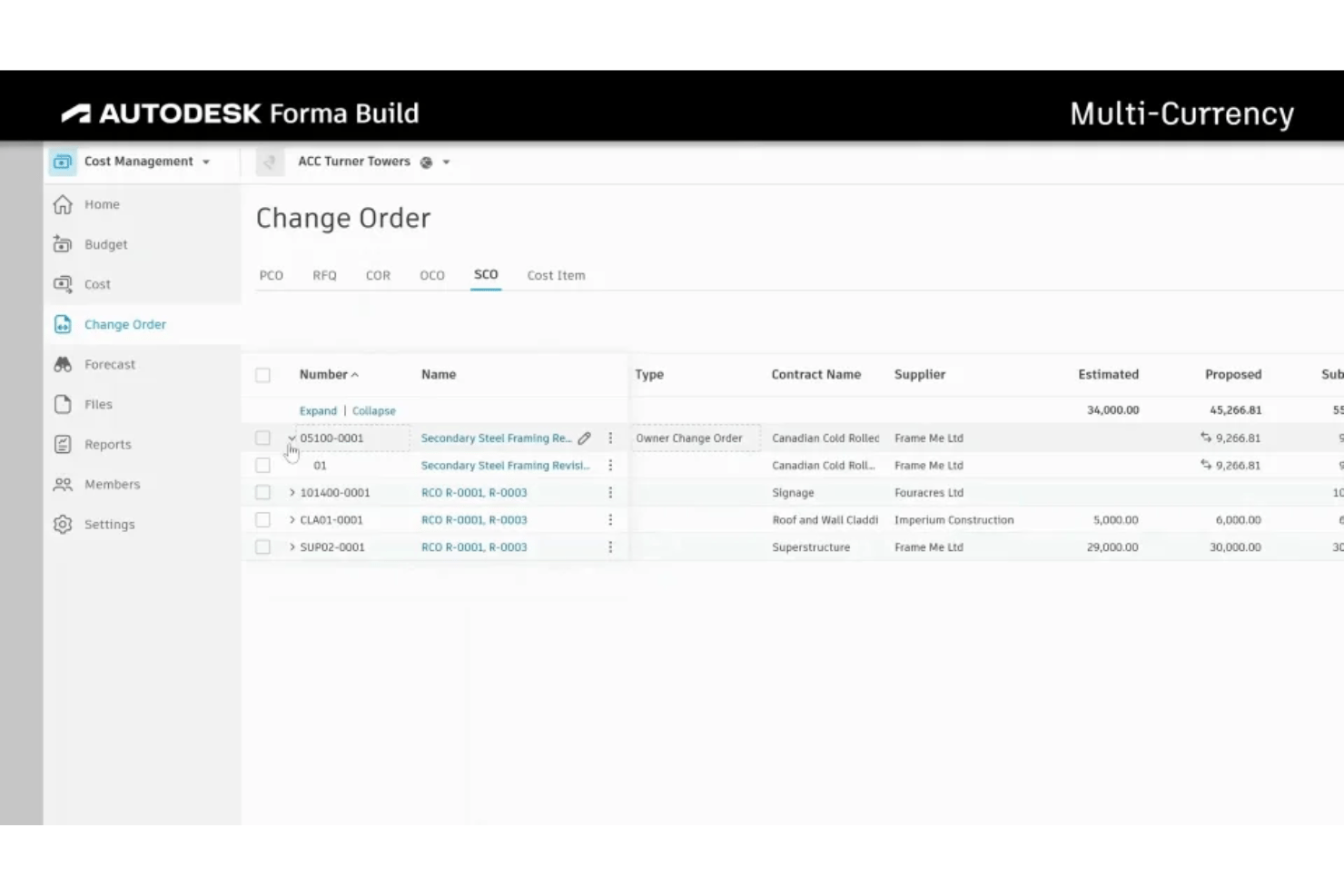Toggle the select-all header checkbox
1344x896 pixels.
coord(262,375)
